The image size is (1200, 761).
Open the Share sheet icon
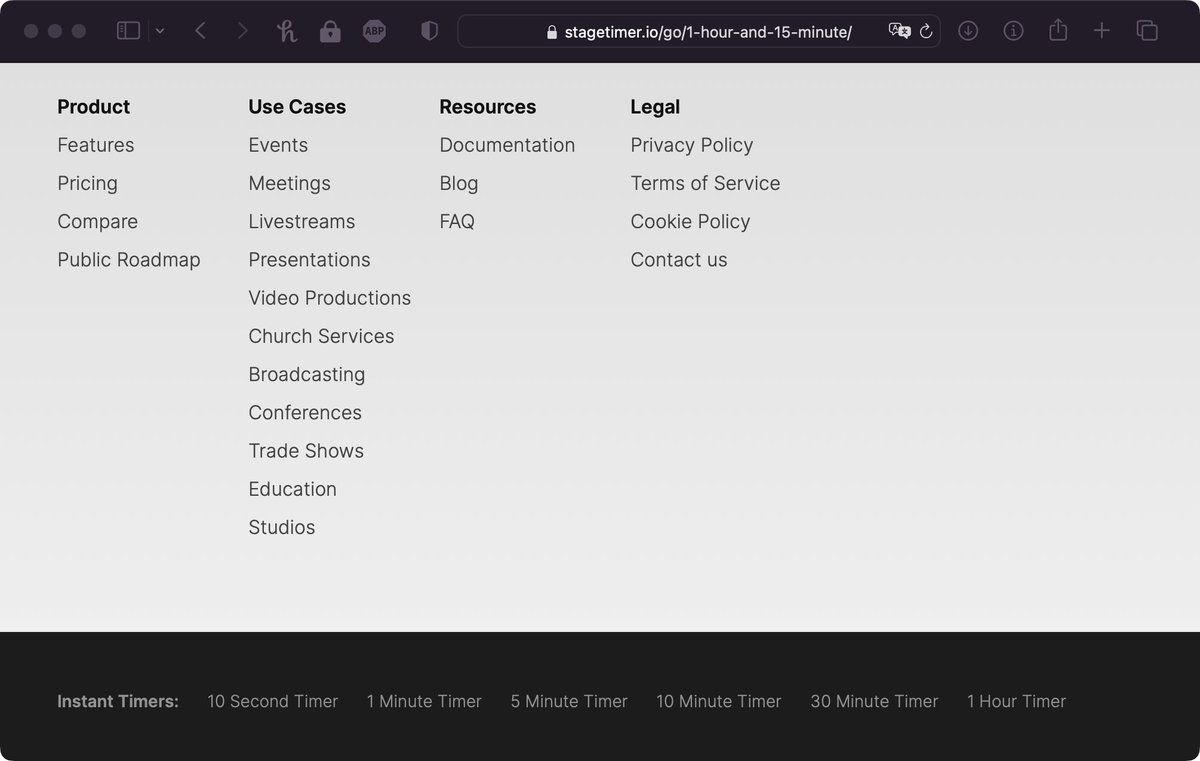1058,30
